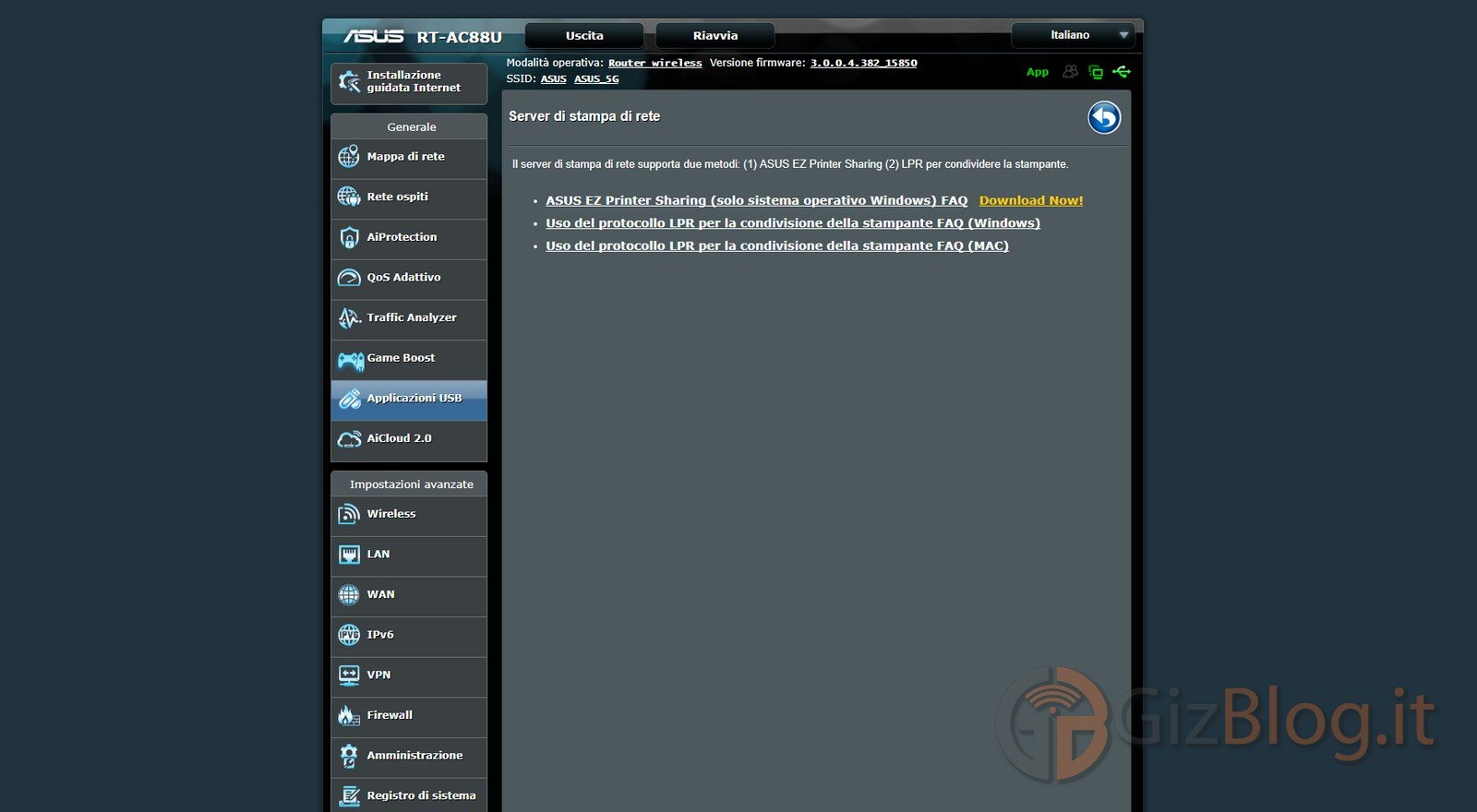The height and width of the screenshot is (812, 1477).
Task: Open Firewall settings label
Action: tap(390, 715)
